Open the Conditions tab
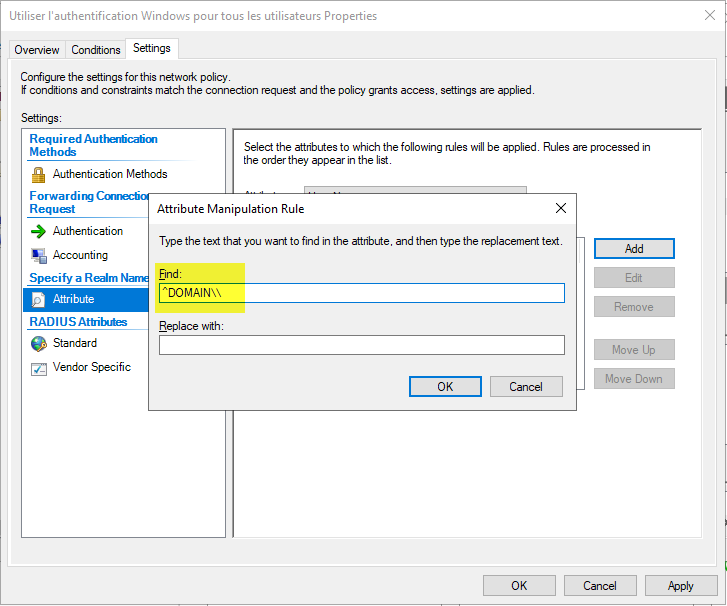The width and height of the screenshot is (727, 606). pyautogui.click(x=96, y=50)
